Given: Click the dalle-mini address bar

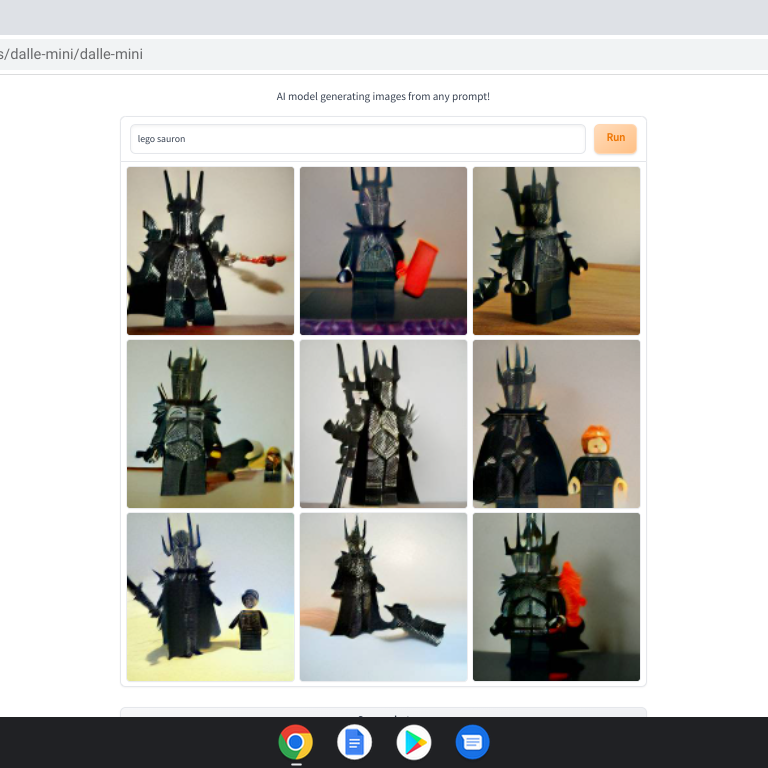Looking at the screenshot, I should tap(384, 54).
